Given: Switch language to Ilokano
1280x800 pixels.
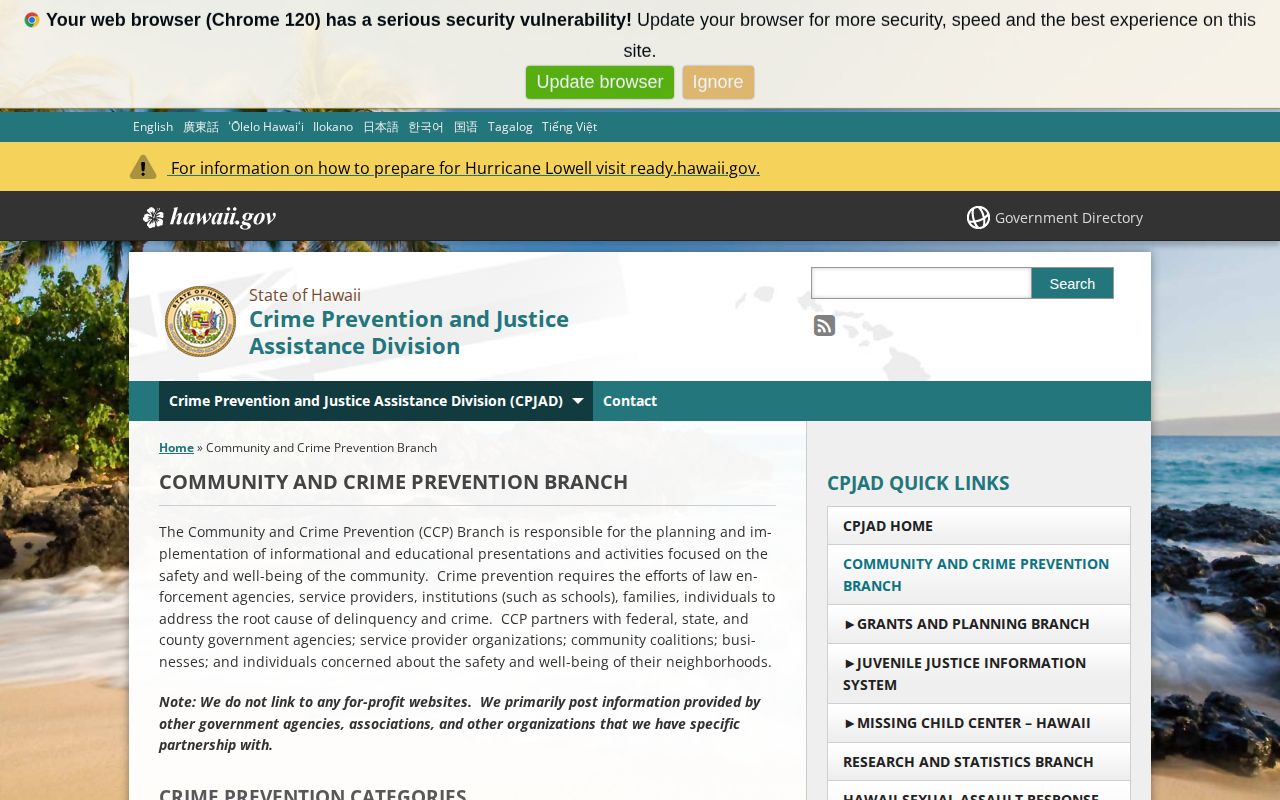Looking at the screenshot, I should pos(333,126).
